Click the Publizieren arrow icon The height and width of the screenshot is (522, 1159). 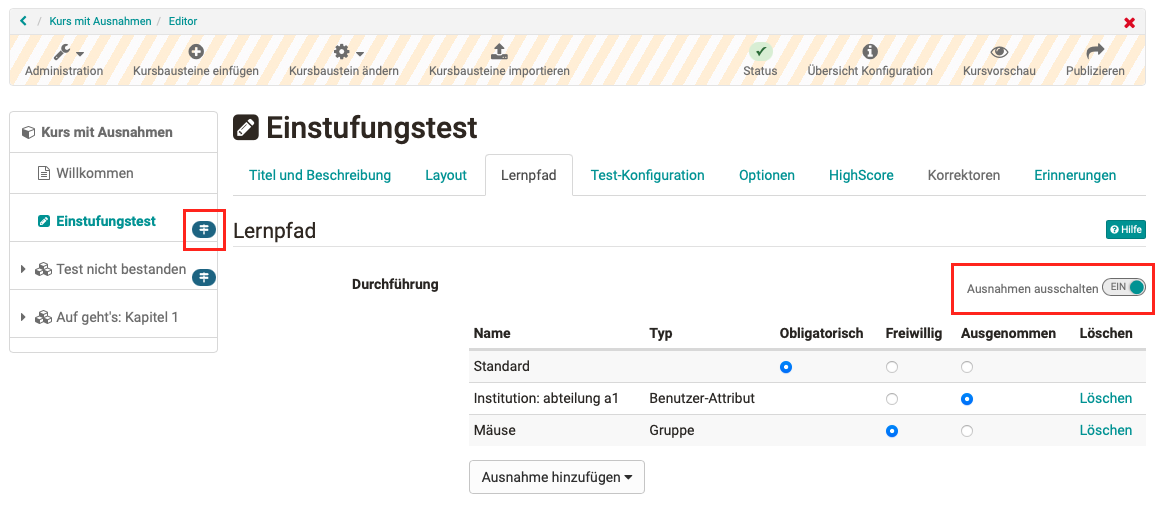coord(1095,52)
